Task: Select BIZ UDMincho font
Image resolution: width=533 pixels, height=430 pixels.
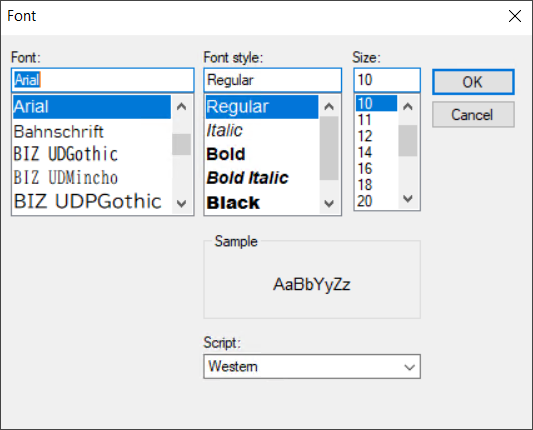Action: pyautogui.click(x=92, y=177)
